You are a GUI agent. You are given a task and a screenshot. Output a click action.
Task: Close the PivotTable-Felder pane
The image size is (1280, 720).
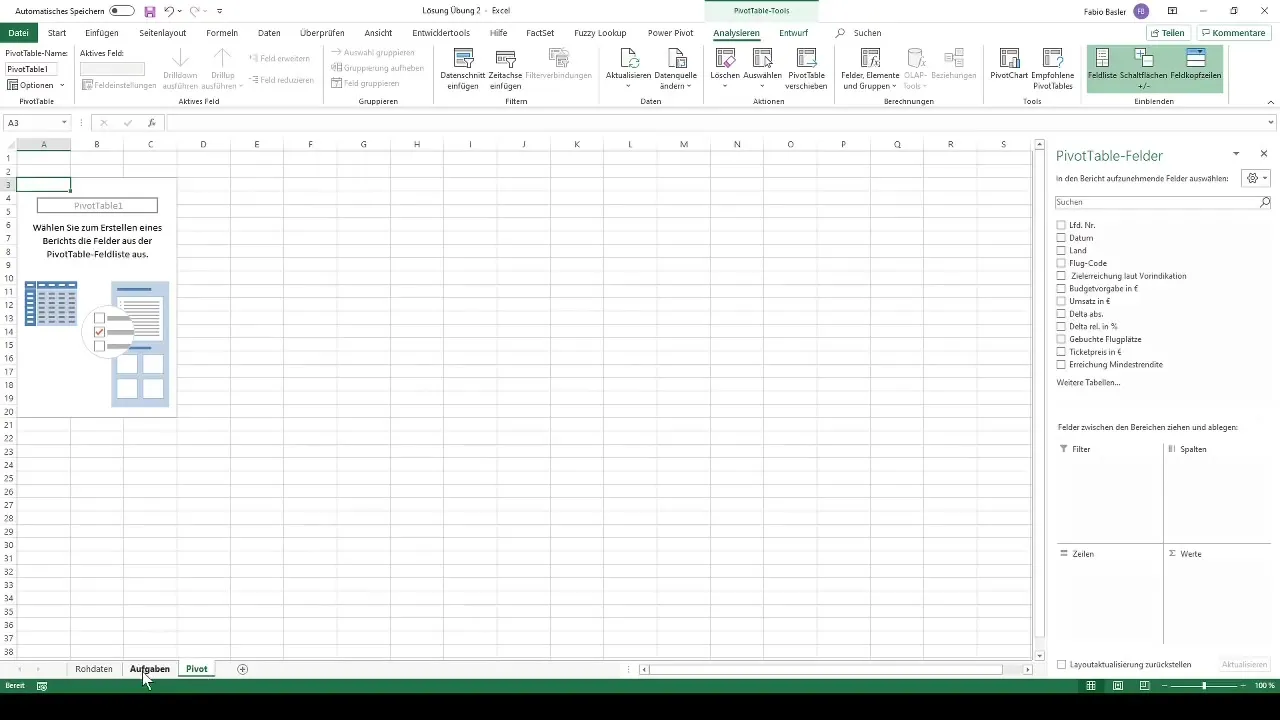click(x=1264, y=154)
